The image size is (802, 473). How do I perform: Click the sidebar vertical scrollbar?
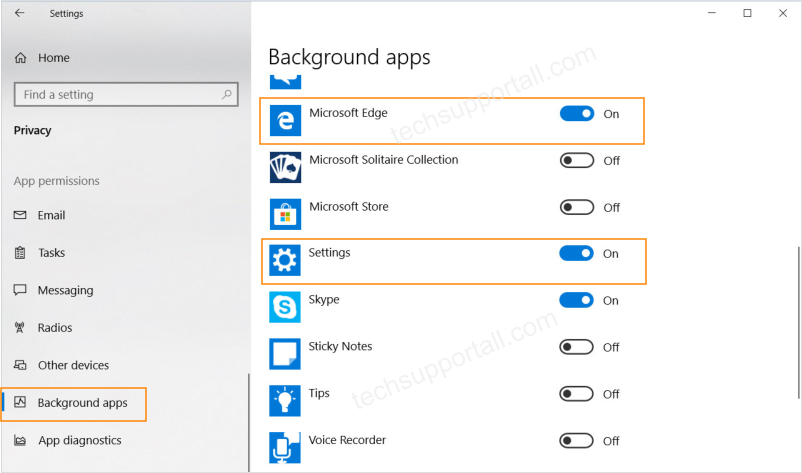(249, 422)
